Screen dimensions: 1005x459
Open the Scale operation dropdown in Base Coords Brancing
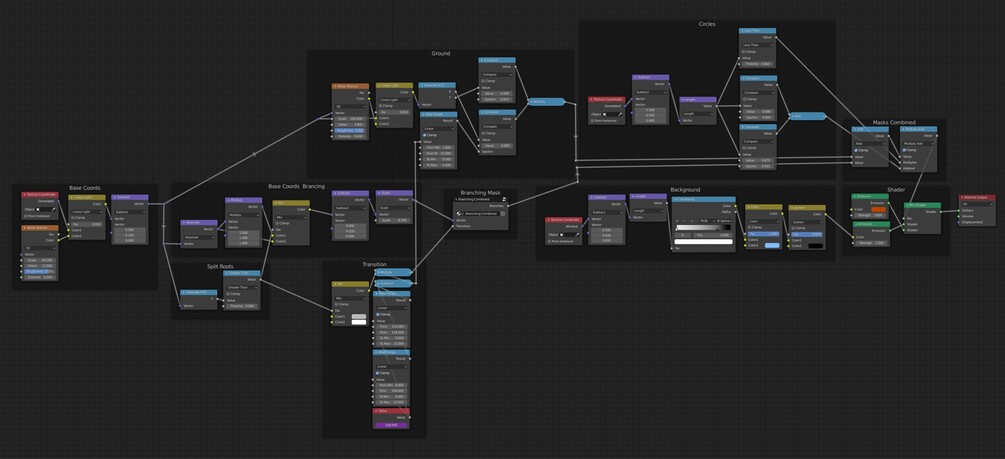click(x=394, y=208)
